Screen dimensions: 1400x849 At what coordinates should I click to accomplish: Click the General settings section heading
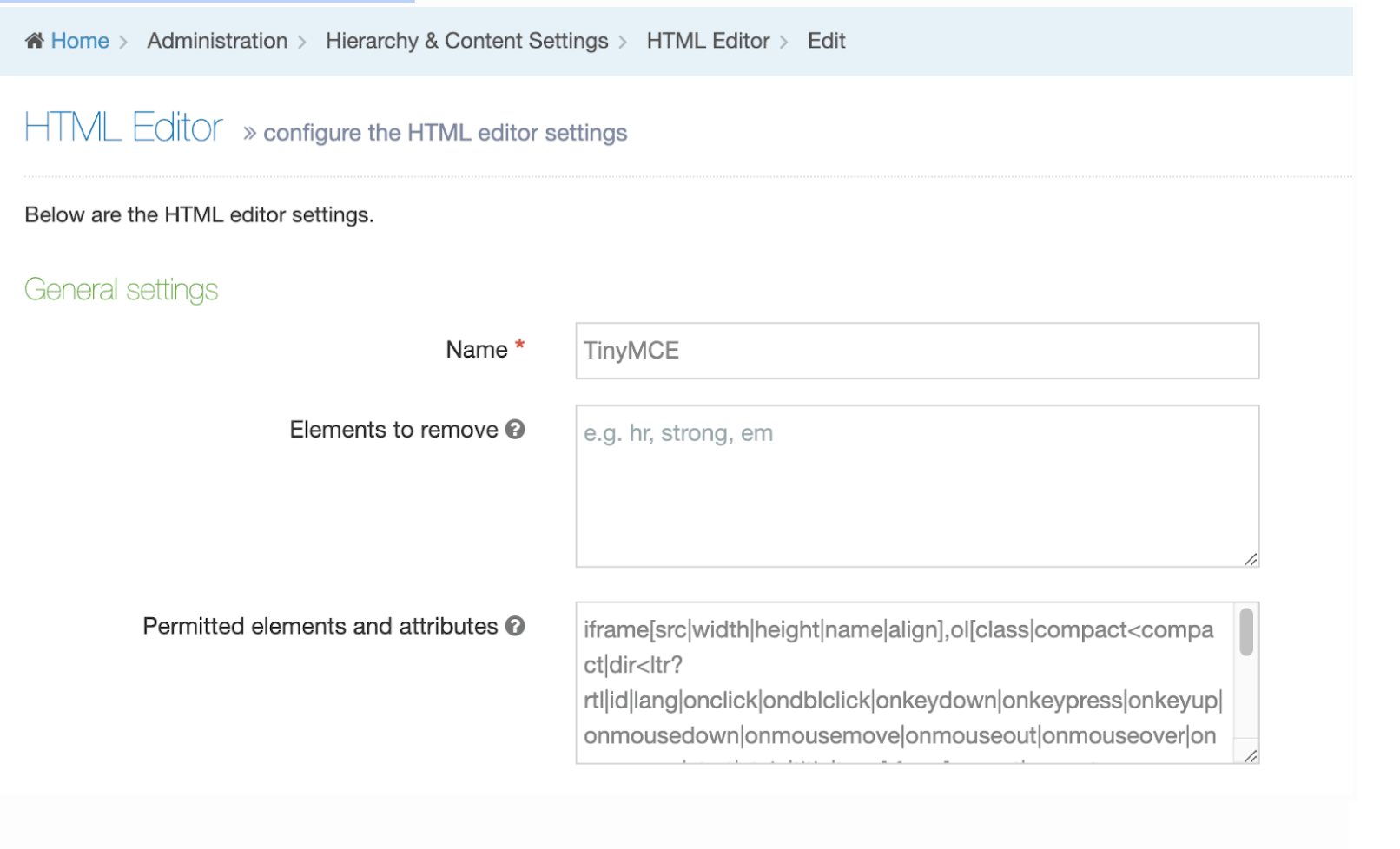coord(122,290)
